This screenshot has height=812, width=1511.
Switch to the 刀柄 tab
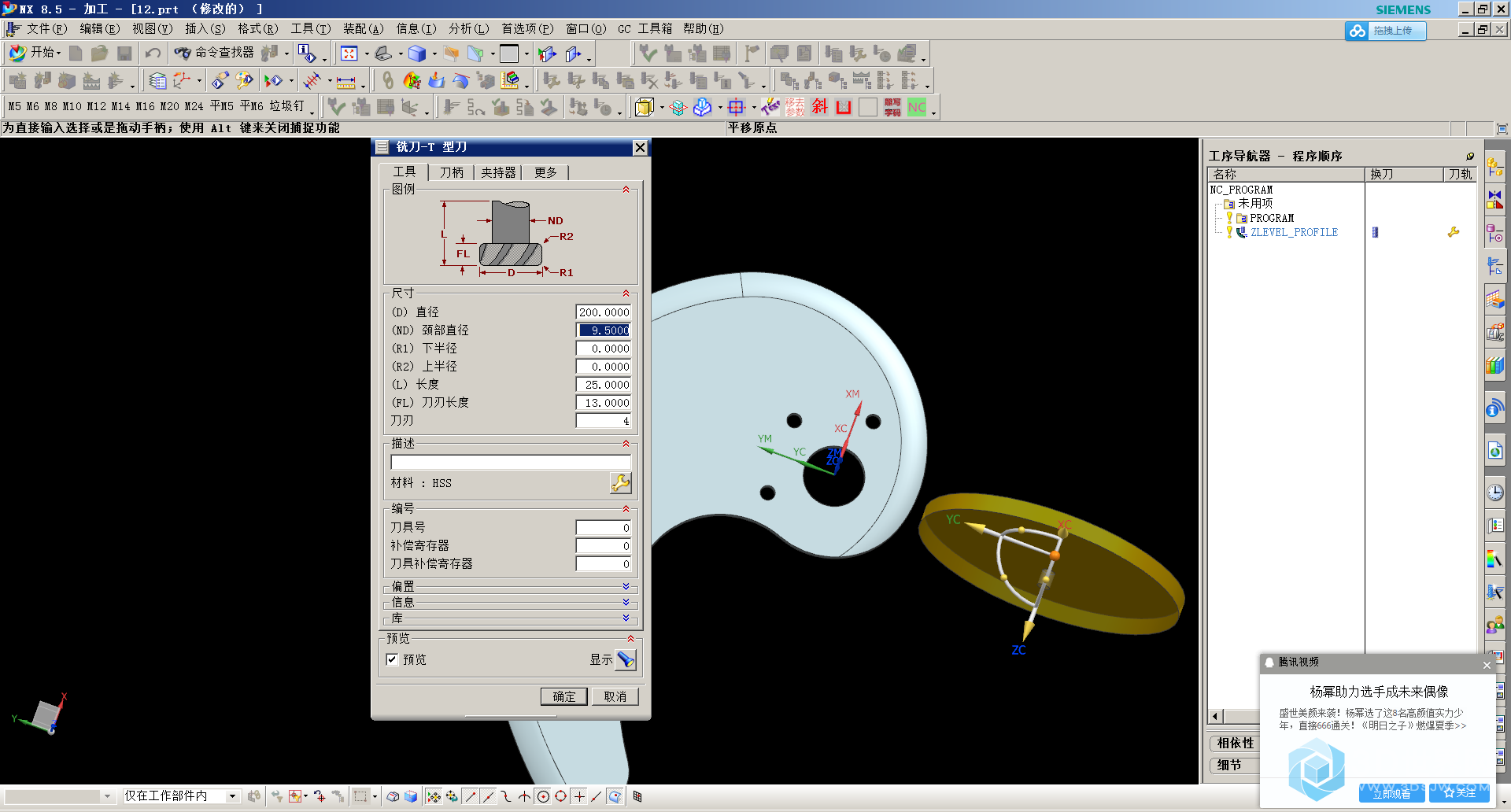451,172
